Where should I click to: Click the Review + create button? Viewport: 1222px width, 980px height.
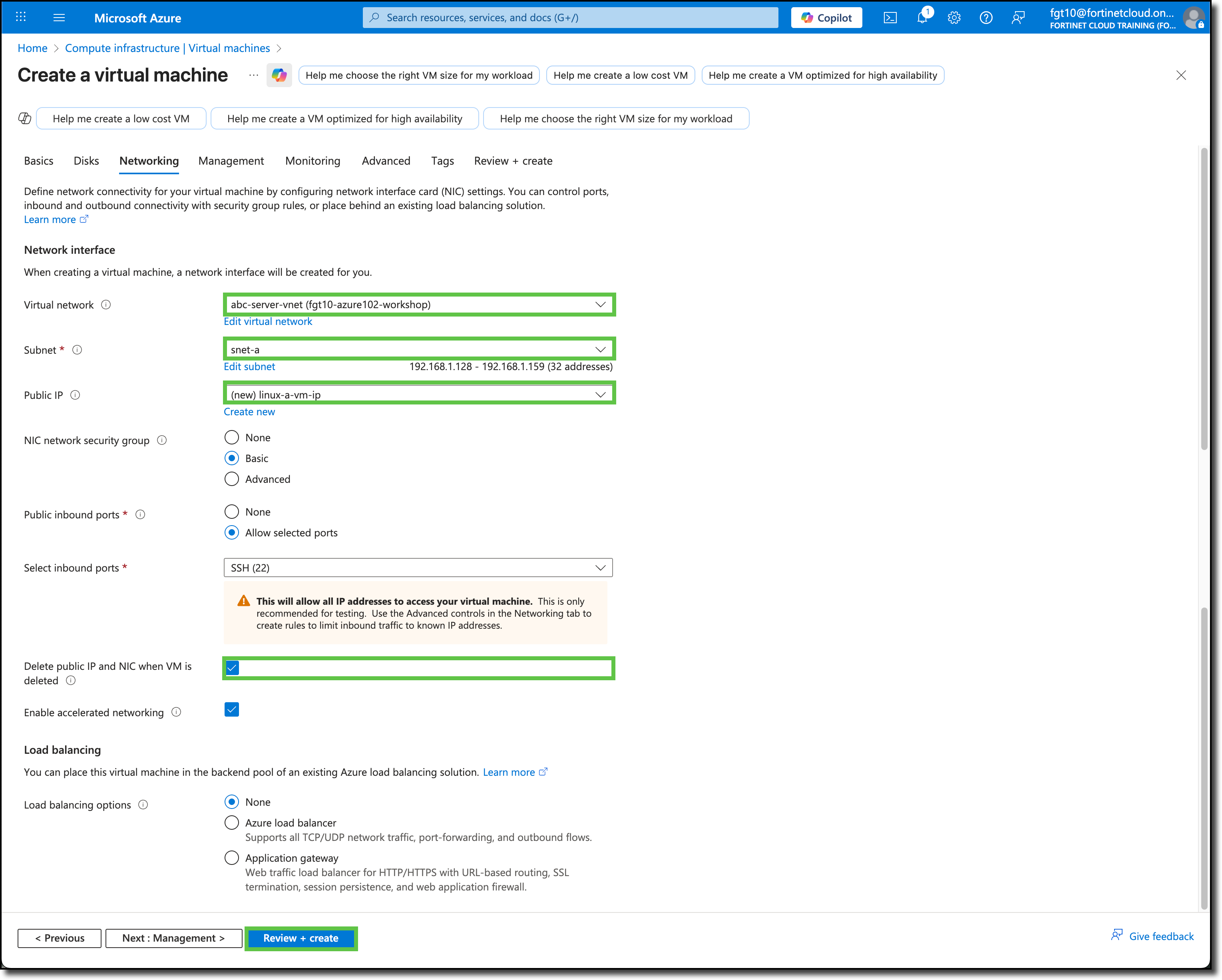(301, 938)
